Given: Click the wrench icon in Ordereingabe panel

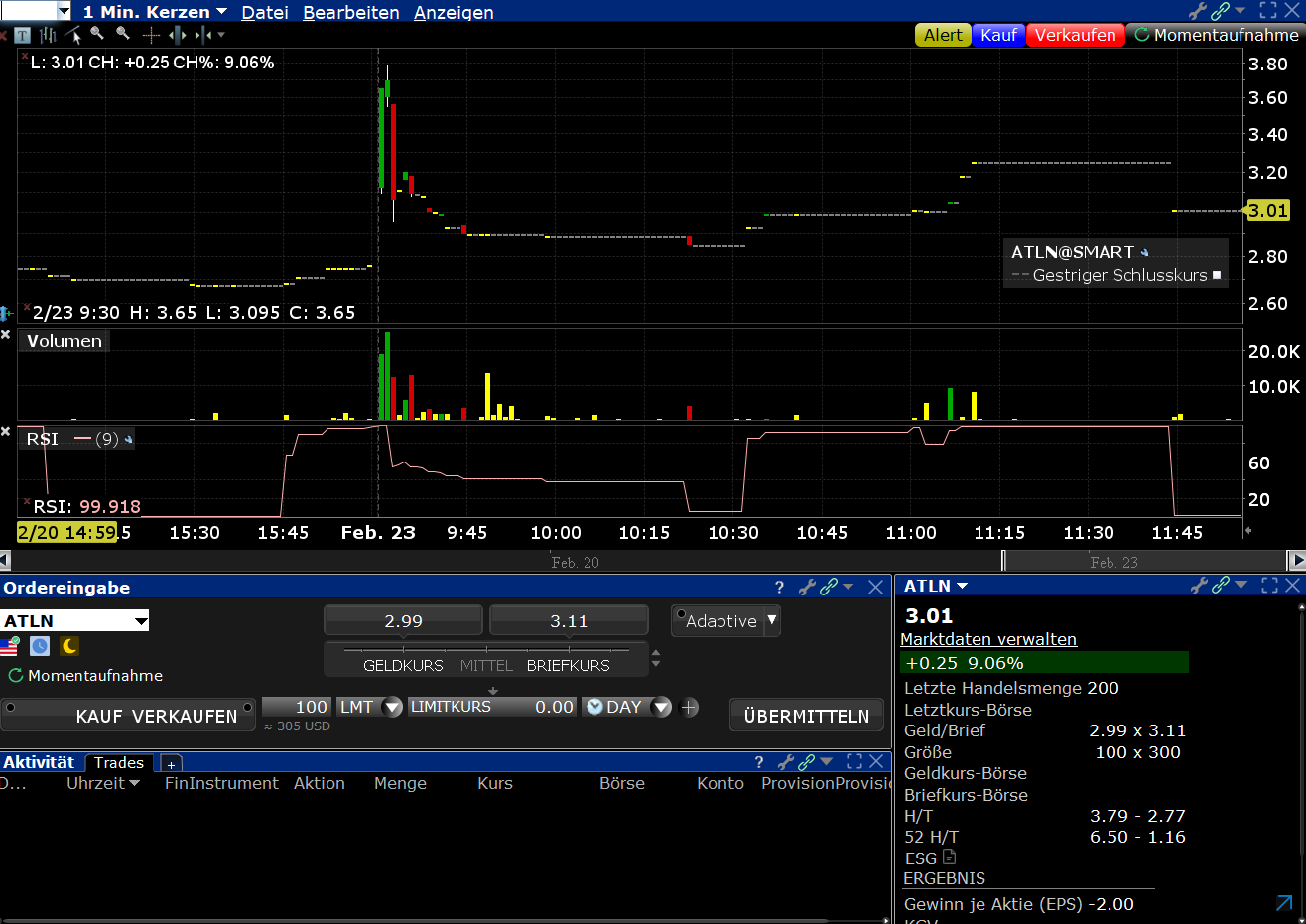Looking at the screenshot, I should coord(806,588).
